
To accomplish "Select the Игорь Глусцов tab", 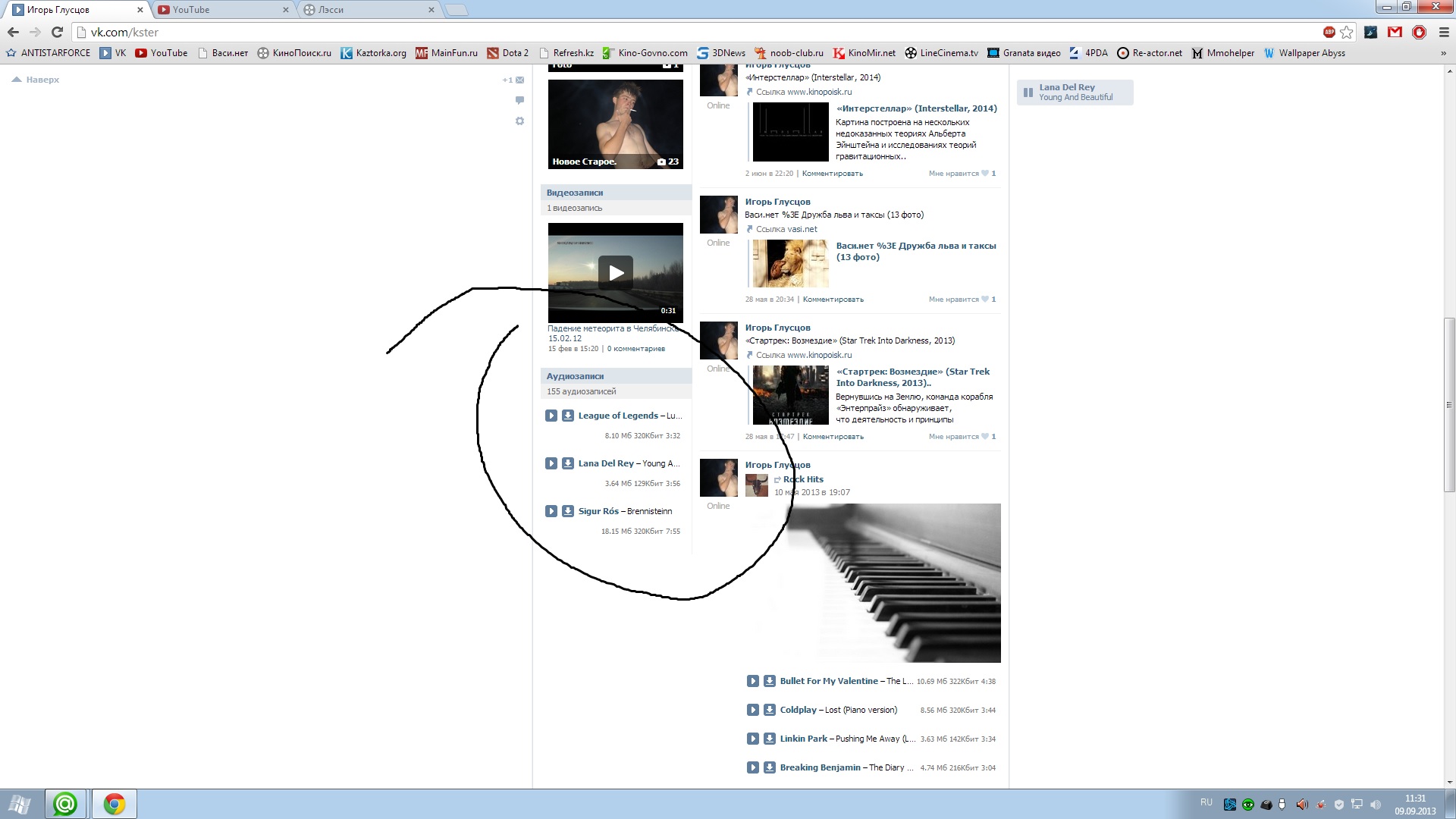I will click(77, 10).
